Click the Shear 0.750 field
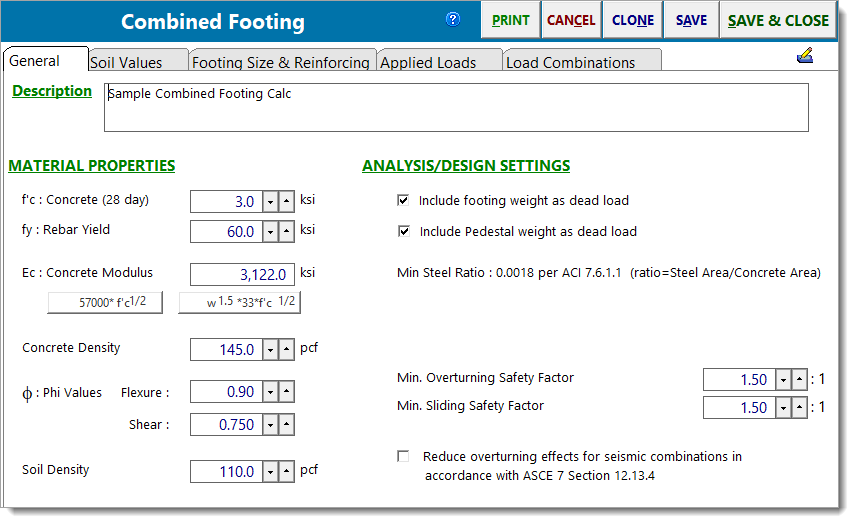854x523 pixels. [227, 425]
